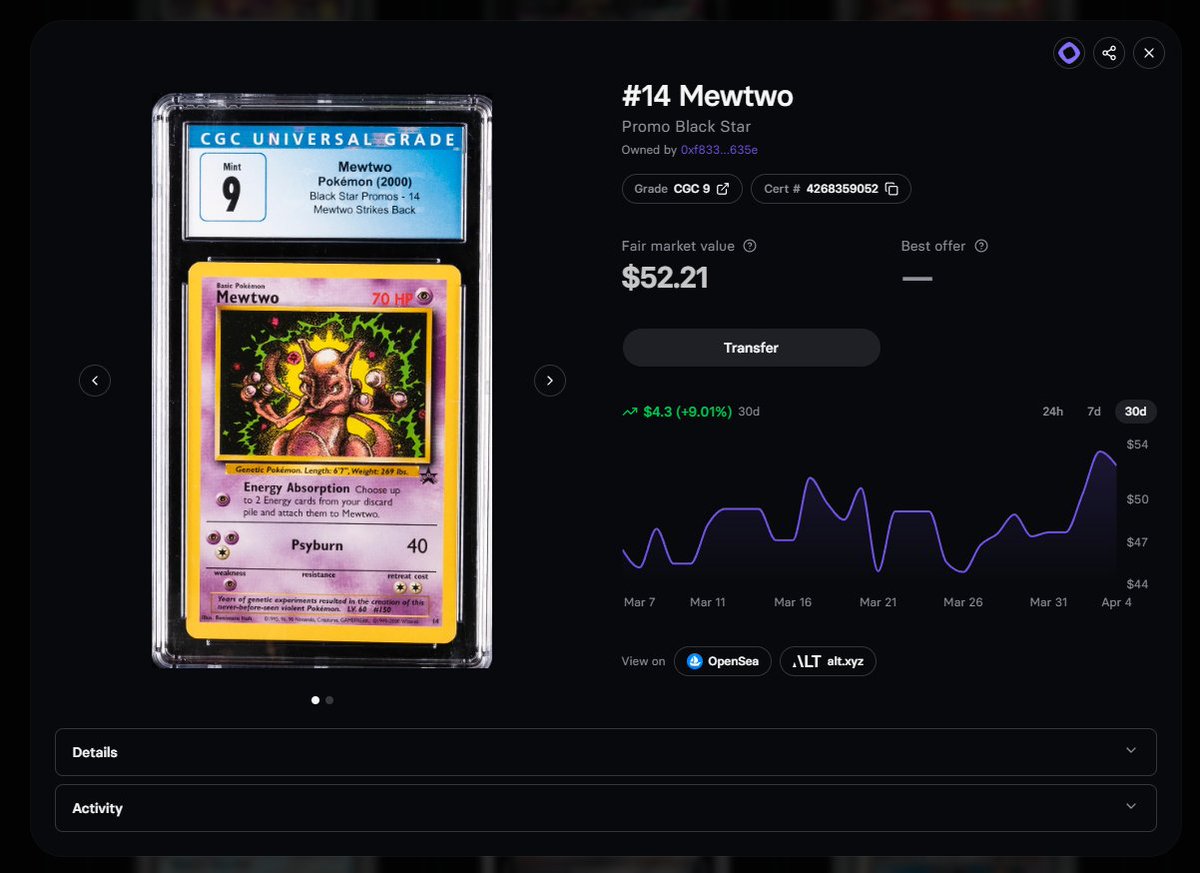
Task: View the card on OpenSea
Action: tap(723, 661)
